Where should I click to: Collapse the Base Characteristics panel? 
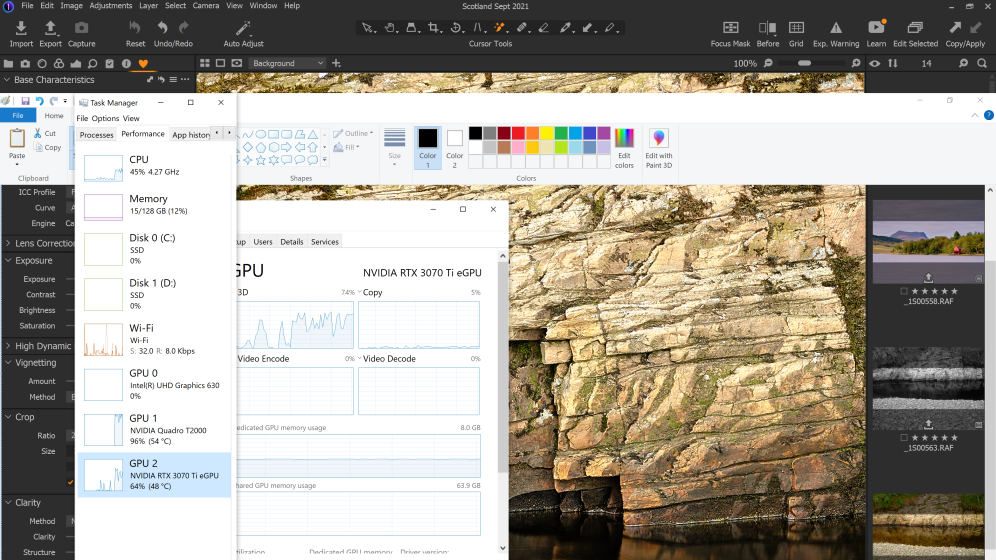point(7,80)
